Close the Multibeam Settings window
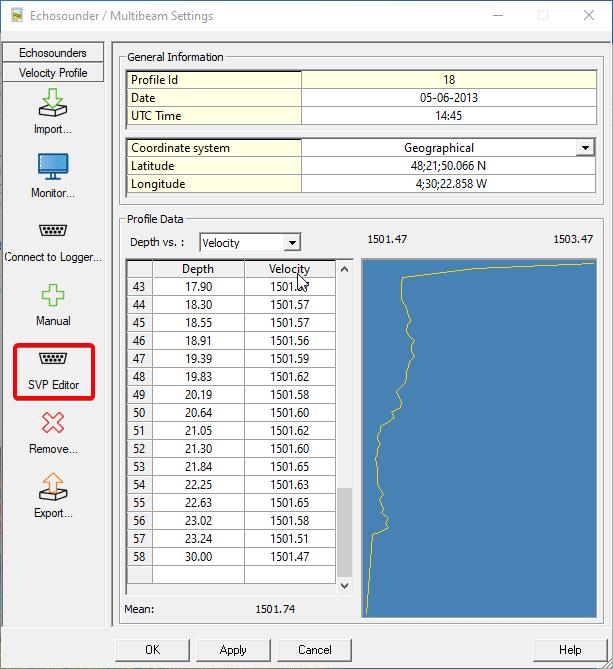Screen dimensions: 613x669 tap(589, 15)
